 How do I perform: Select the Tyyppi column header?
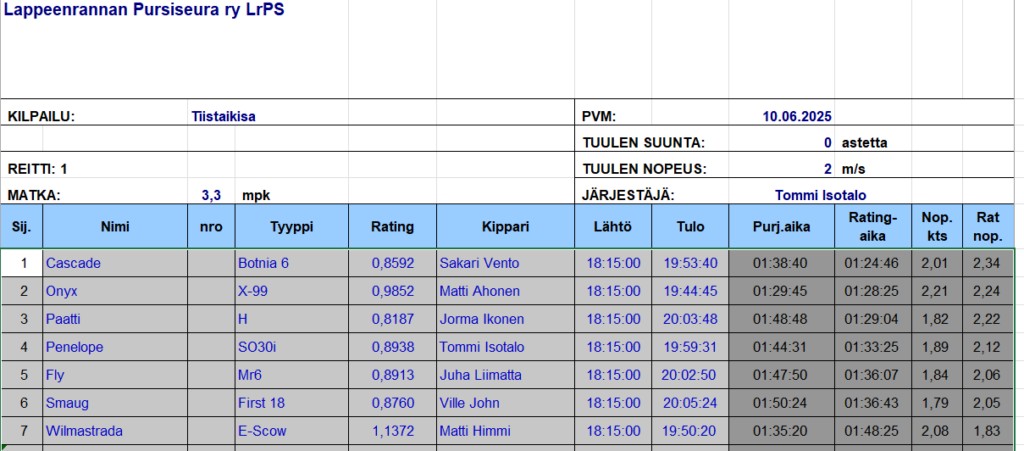tap(291, 227)
